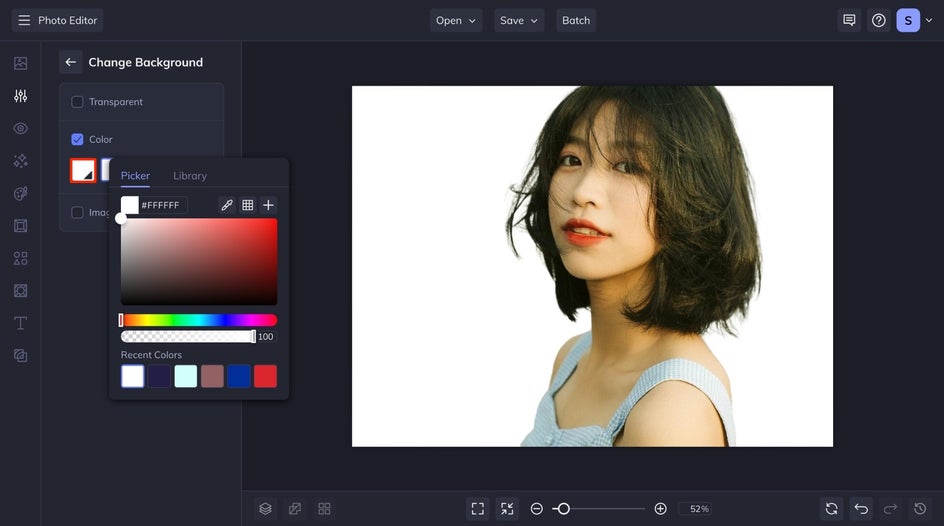This screenshot has width=944, height=526.
Task: Click the opacity value 100 field
Action: 266,336
